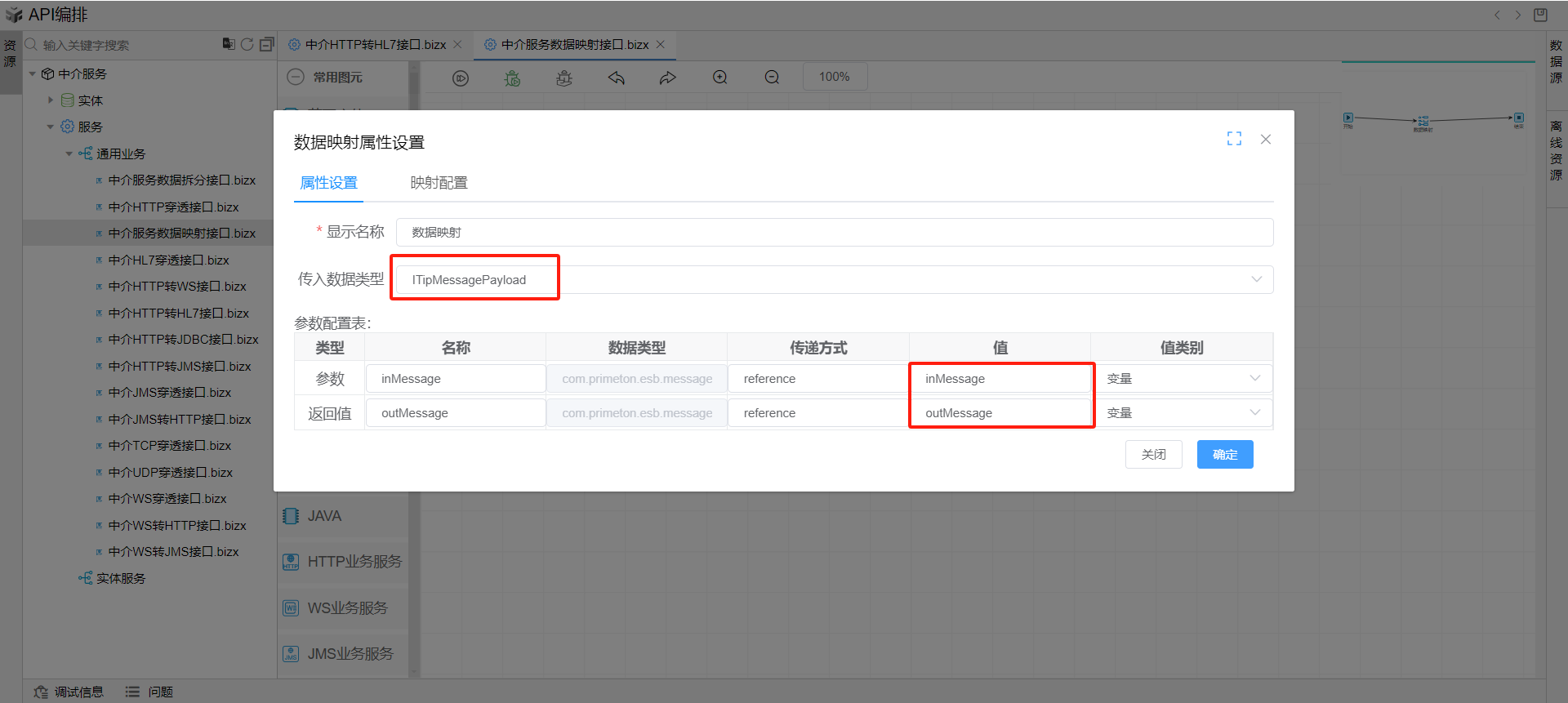Click the zoom in magnifier icon

719,78
